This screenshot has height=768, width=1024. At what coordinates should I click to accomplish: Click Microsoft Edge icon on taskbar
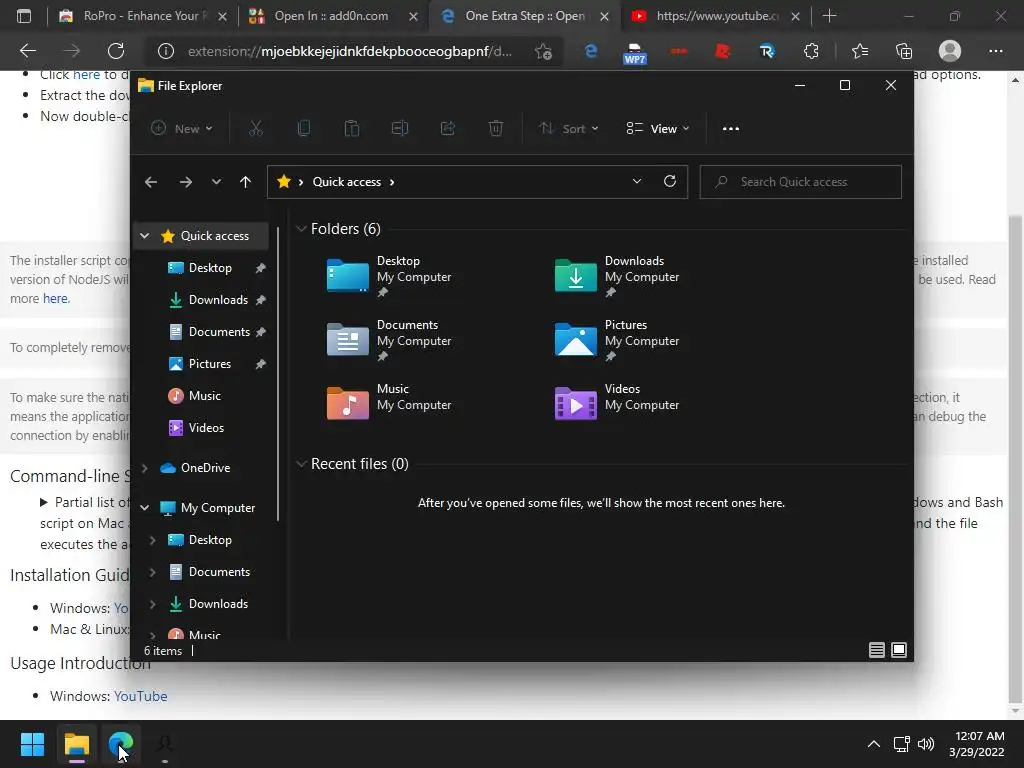coord(121,744)
